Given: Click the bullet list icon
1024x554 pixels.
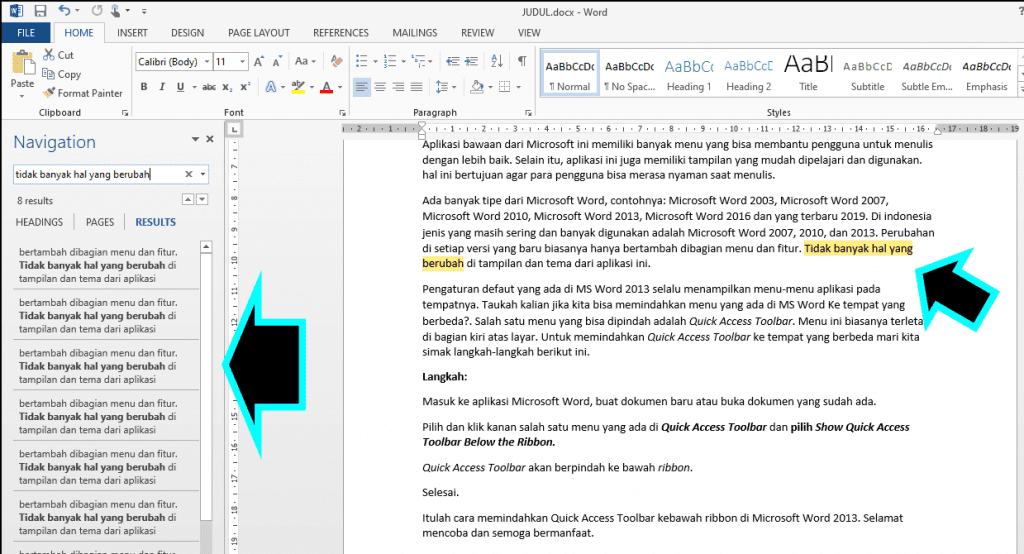Looking at the screenshot, I should coord(361,62).
